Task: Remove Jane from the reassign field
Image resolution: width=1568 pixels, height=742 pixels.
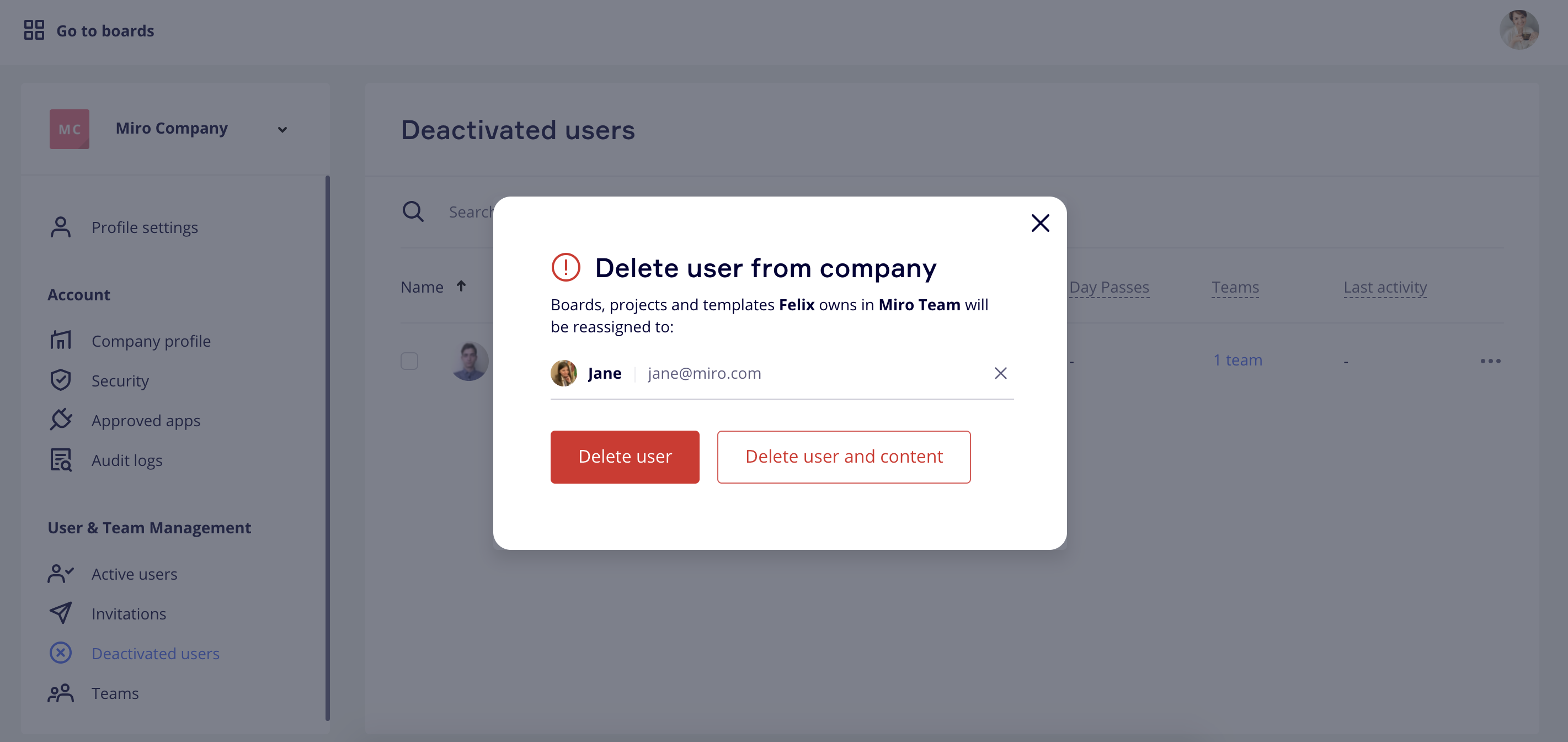Action: (1000, 373)
